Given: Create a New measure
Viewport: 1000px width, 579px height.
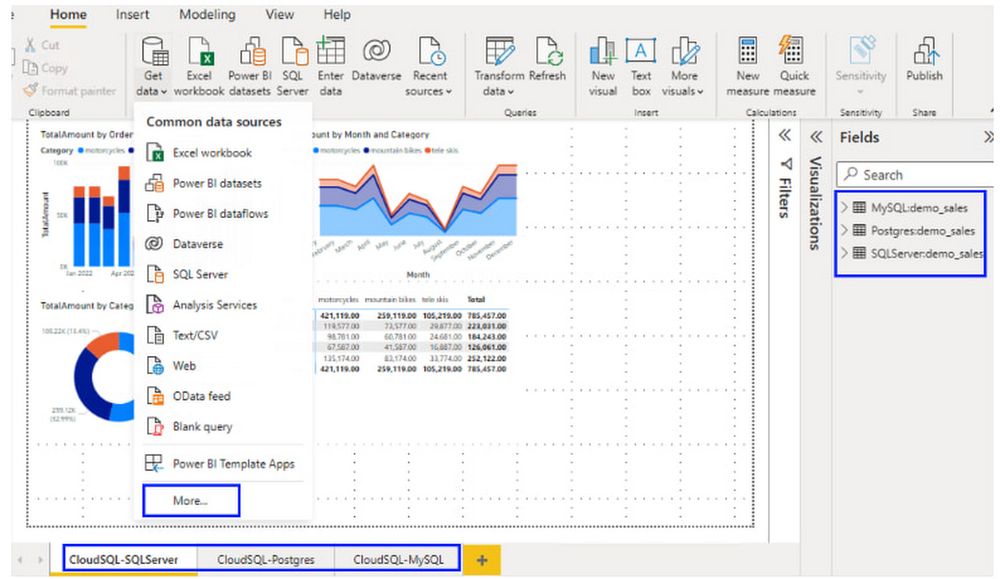Looking at the screenshot, I should click(747, 54).
